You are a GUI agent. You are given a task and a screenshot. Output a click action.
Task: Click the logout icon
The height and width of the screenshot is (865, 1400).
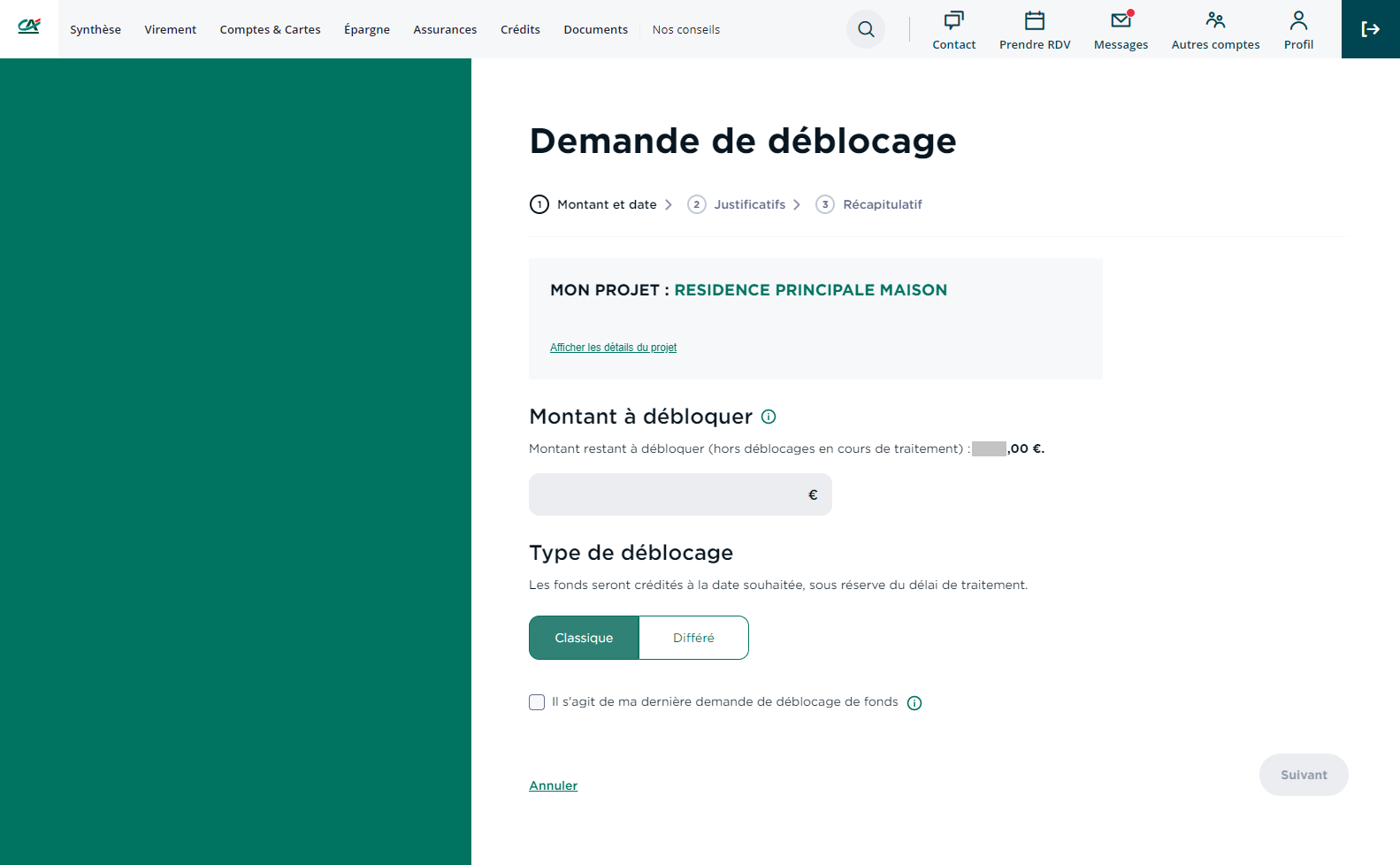1370,29
